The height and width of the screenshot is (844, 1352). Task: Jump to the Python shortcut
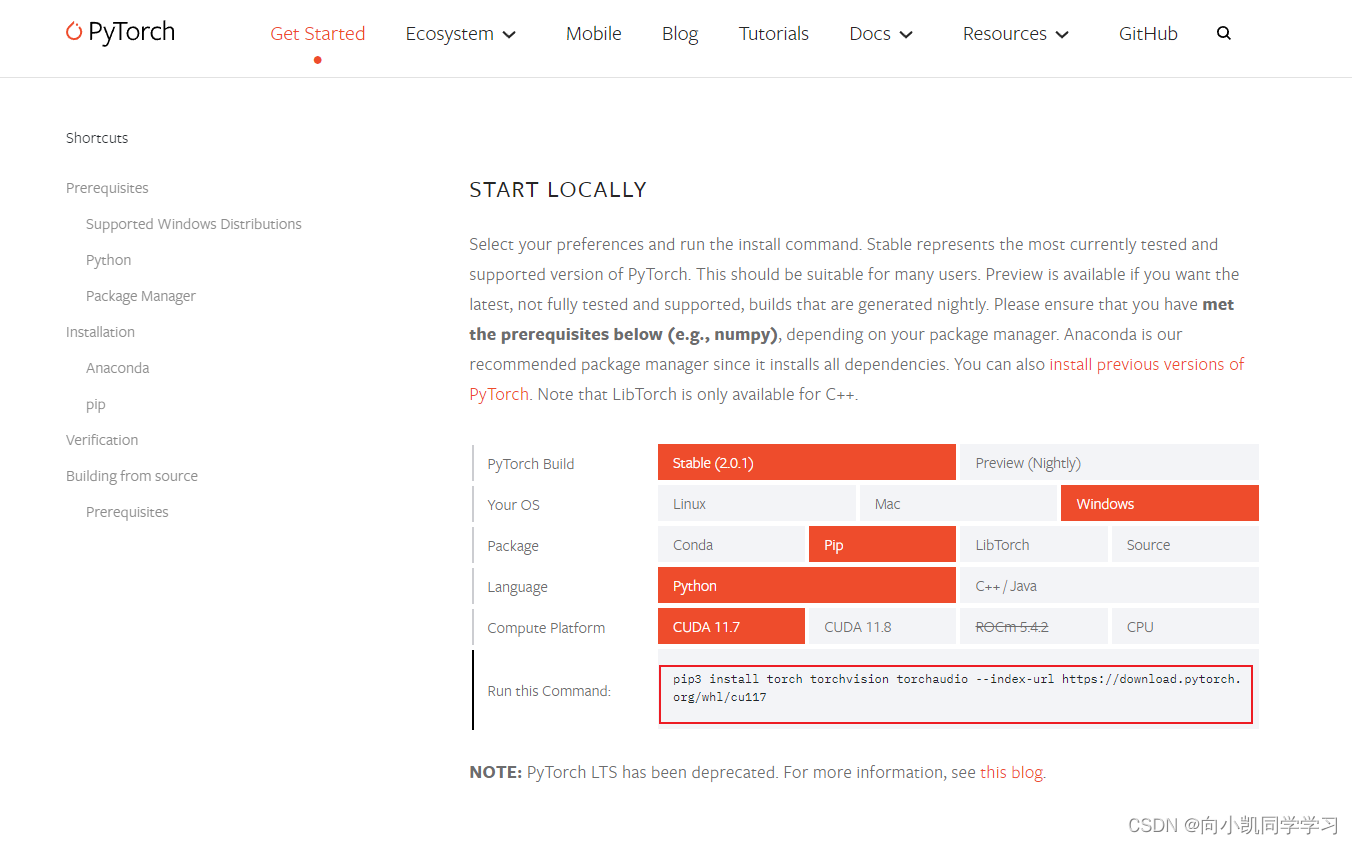pyautogui.click(x=108, y=260)
